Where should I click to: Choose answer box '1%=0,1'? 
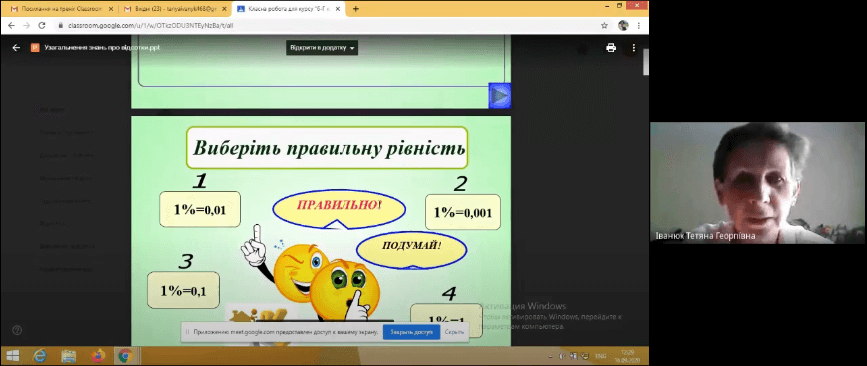click(x=184, y=290)
